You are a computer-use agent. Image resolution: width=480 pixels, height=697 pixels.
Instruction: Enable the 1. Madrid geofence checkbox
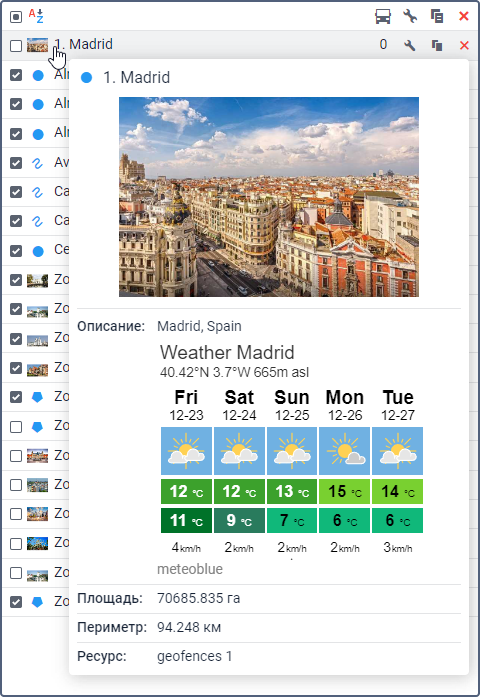coord(16,45)
